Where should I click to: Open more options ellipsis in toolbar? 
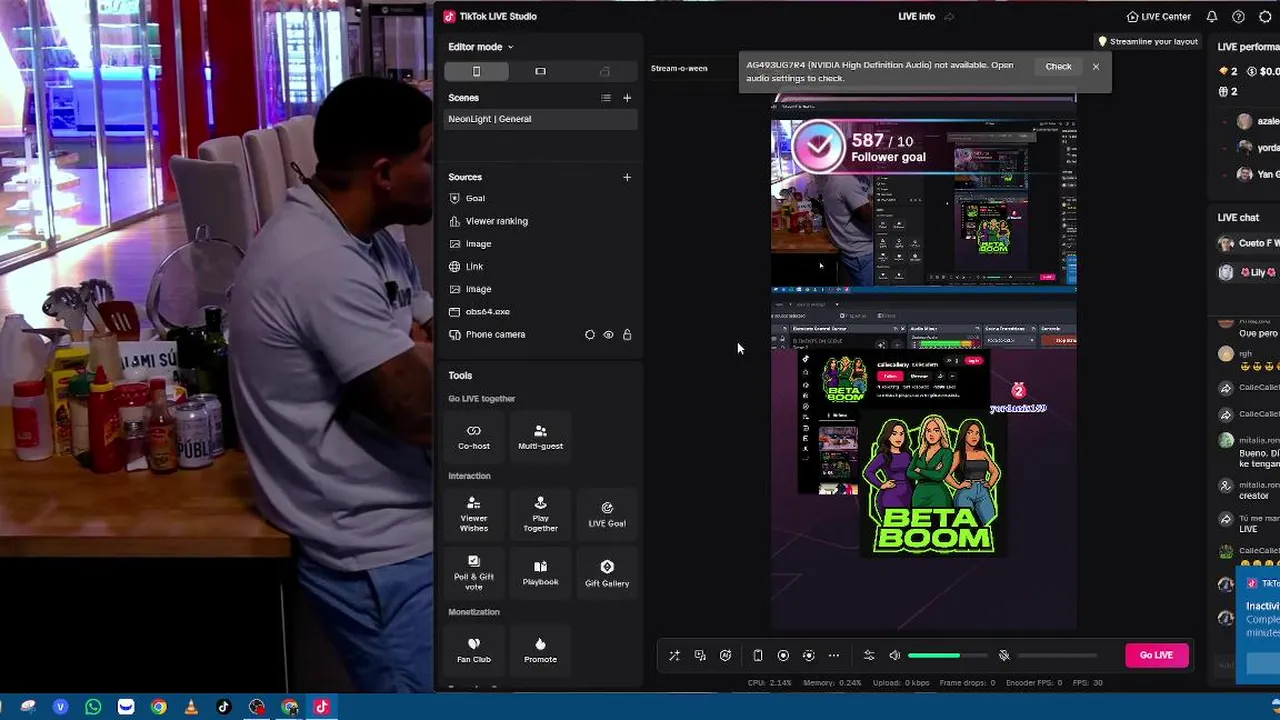pyautogui.click(x=834, y=656)
